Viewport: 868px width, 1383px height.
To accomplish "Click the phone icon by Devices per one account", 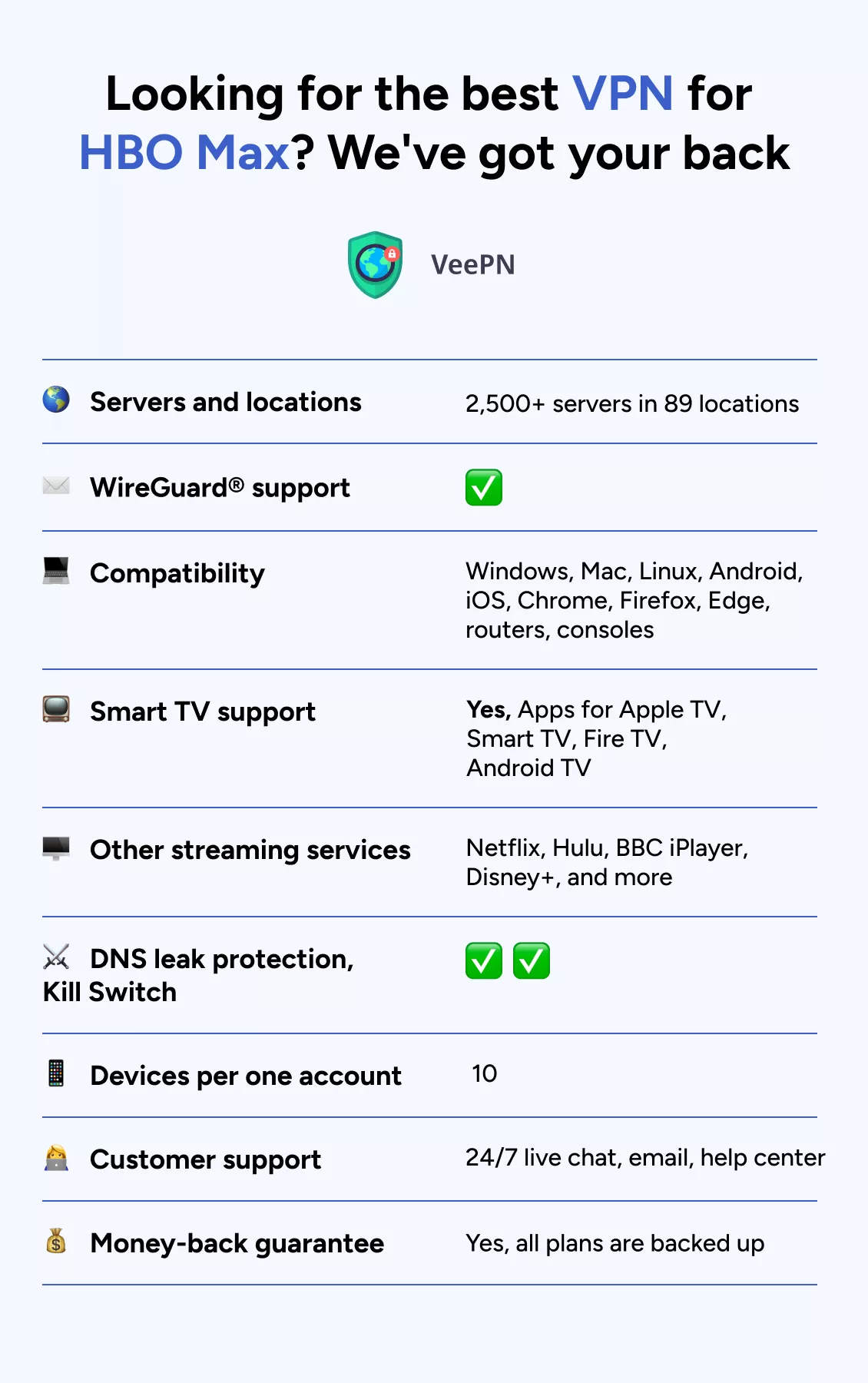I will tap(56, 1073).
